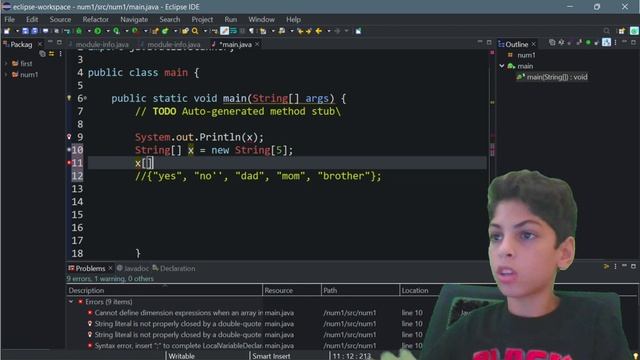The width and height of the screenshot is (640, 360).
Task: Click the green Debug bug icon
Action: 79,31
